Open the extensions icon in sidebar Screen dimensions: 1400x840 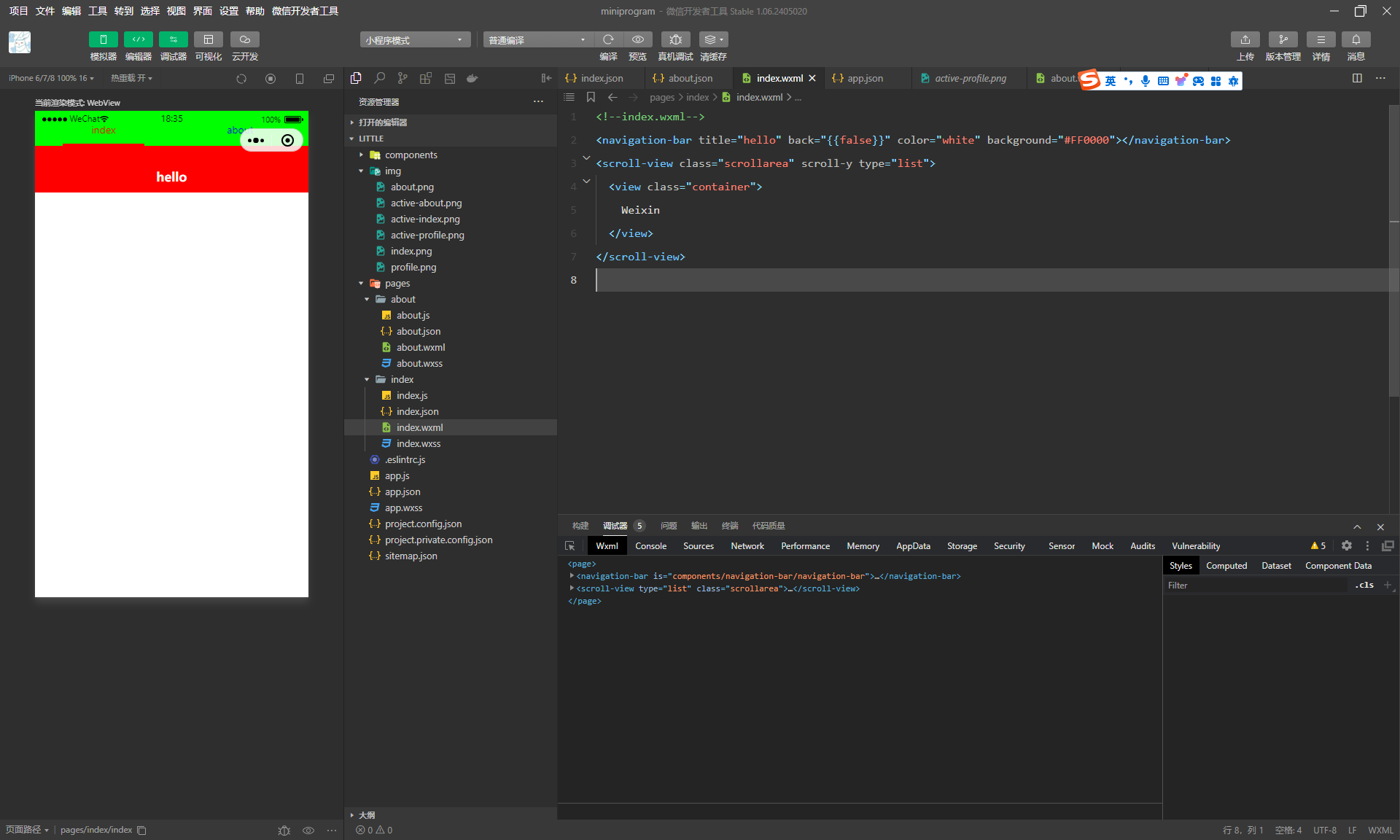[426, 78]
